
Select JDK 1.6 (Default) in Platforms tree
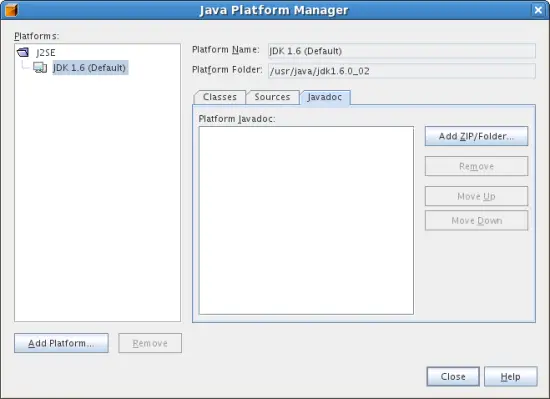(x=89, y=68)
